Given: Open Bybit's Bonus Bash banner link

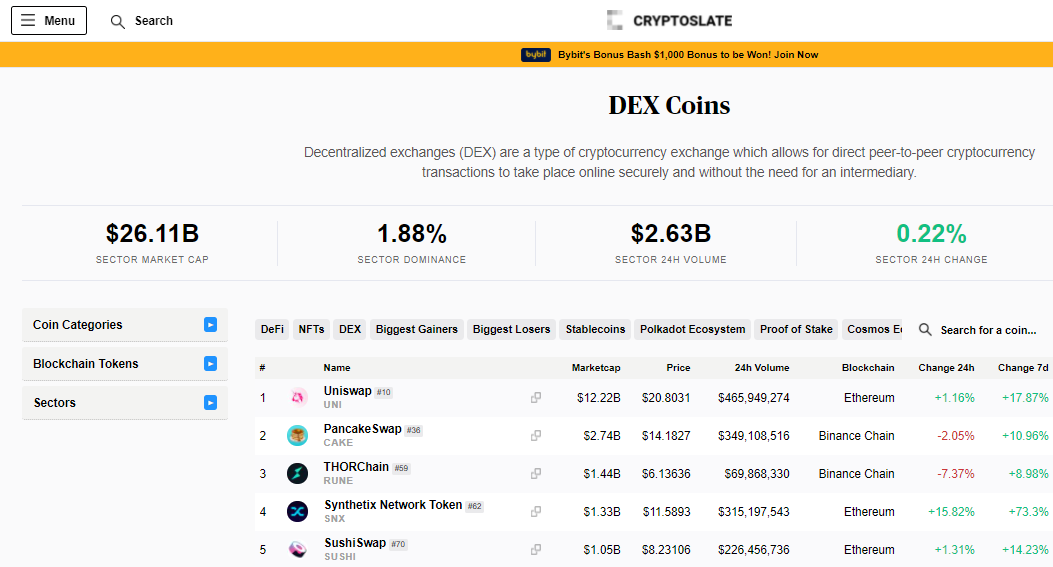Looking at the screenshot, I should [x=688, y=55].
